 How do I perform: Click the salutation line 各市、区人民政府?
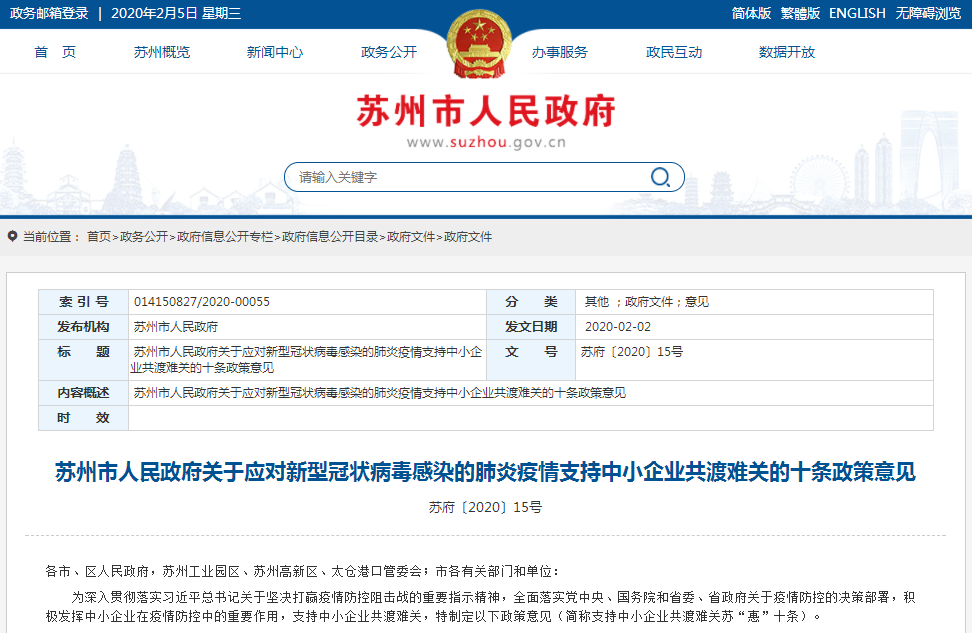click(303, 571)
